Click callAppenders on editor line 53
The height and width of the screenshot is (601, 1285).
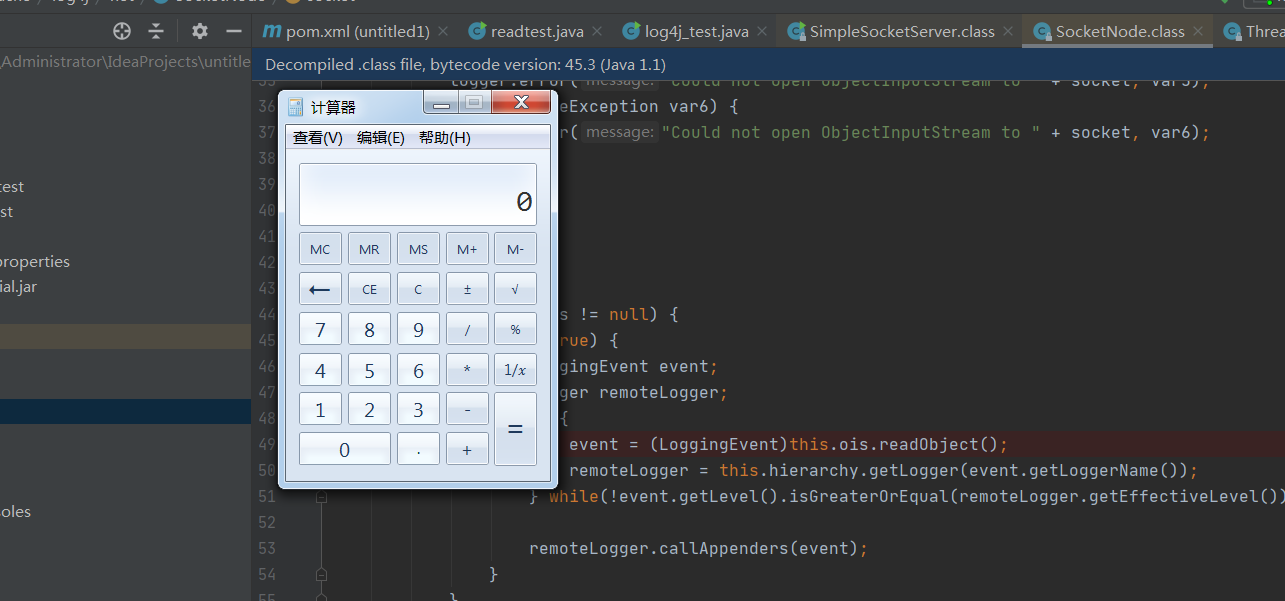(719, 548)
